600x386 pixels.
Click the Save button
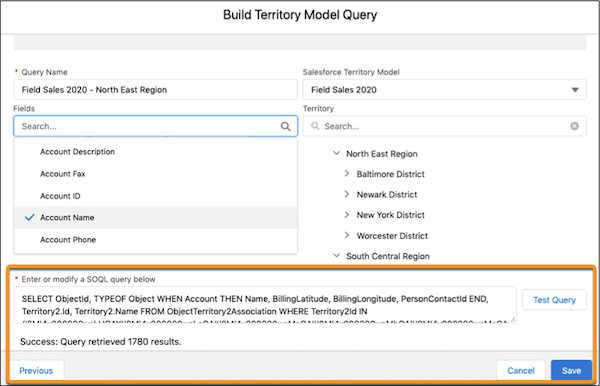[571, 370]
